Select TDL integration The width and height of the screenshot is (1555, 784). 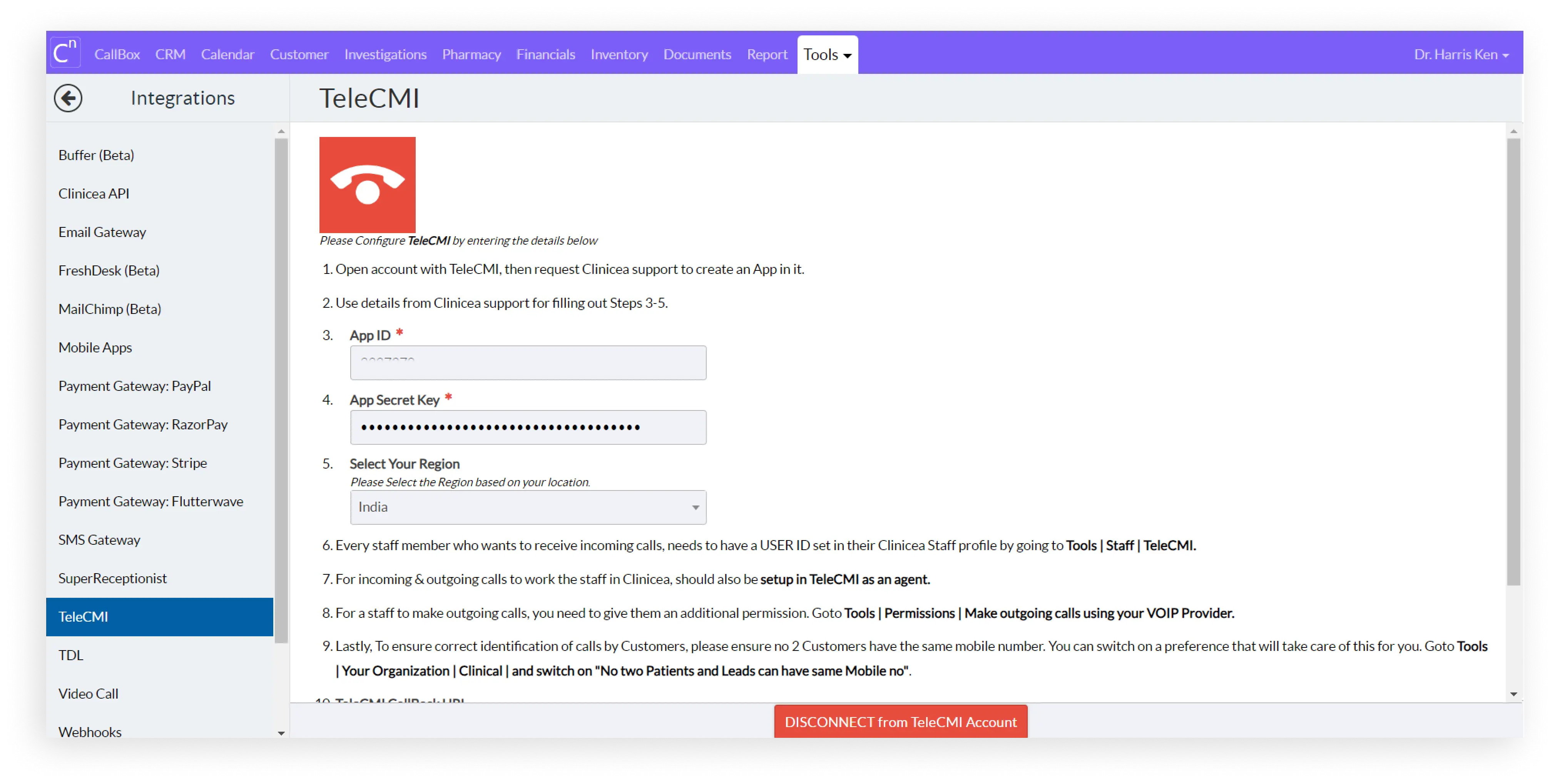pos(159,656)
